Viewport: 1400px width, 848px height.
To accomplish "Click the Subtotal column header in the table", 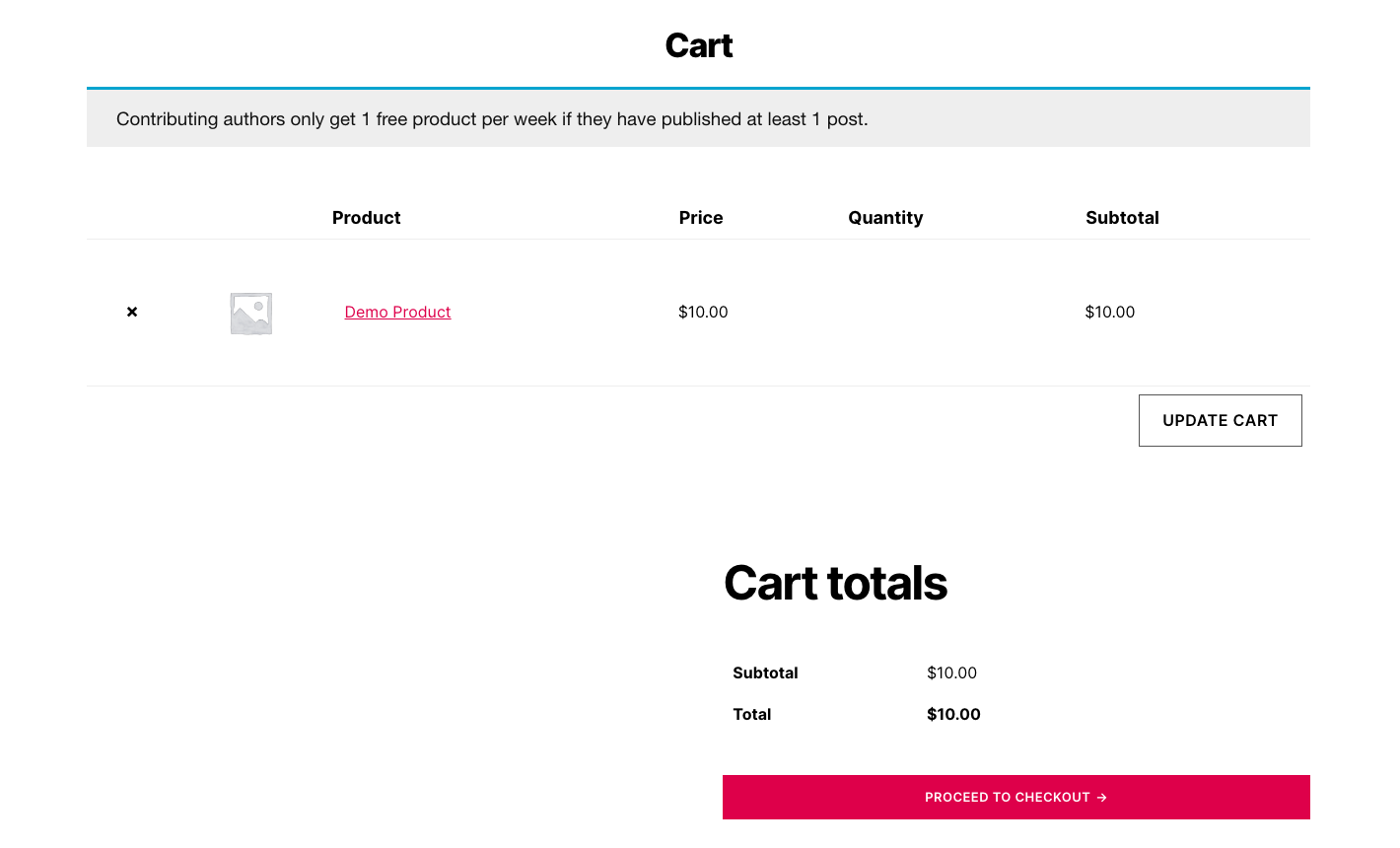I will [x=1122, y=218].
